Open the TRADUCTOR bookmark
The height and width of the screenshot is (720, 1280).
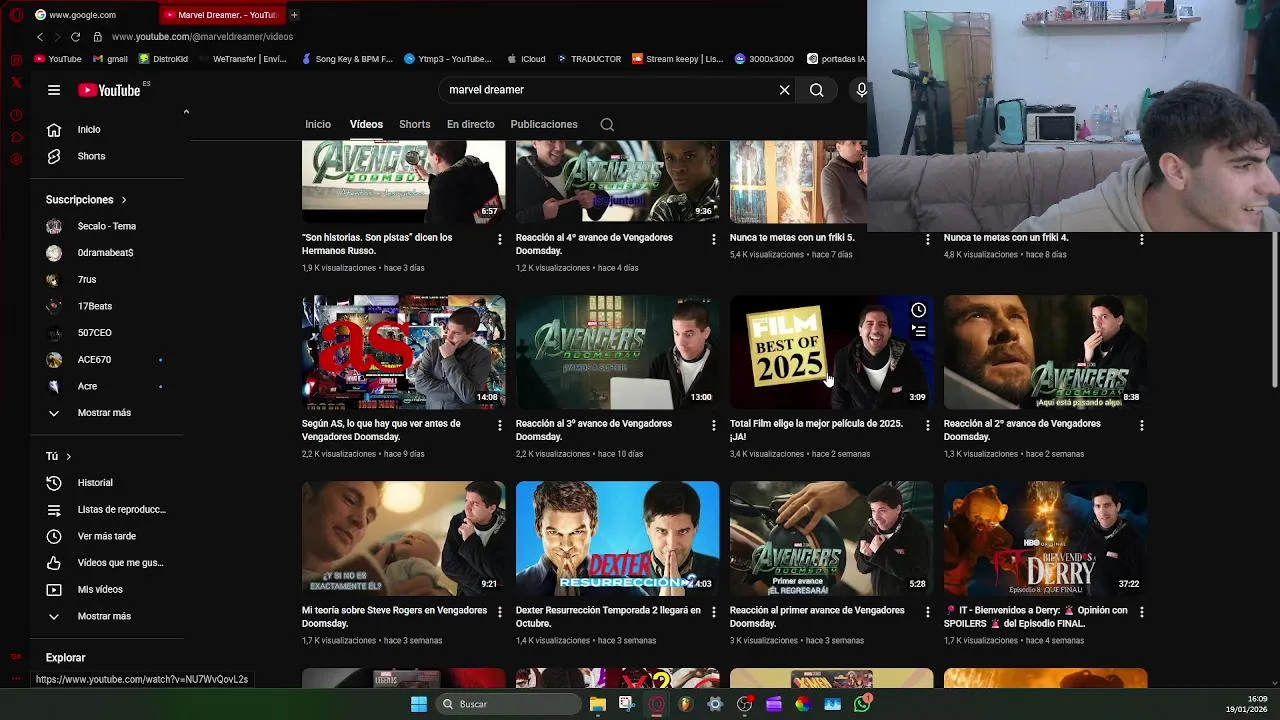[589, 59]
